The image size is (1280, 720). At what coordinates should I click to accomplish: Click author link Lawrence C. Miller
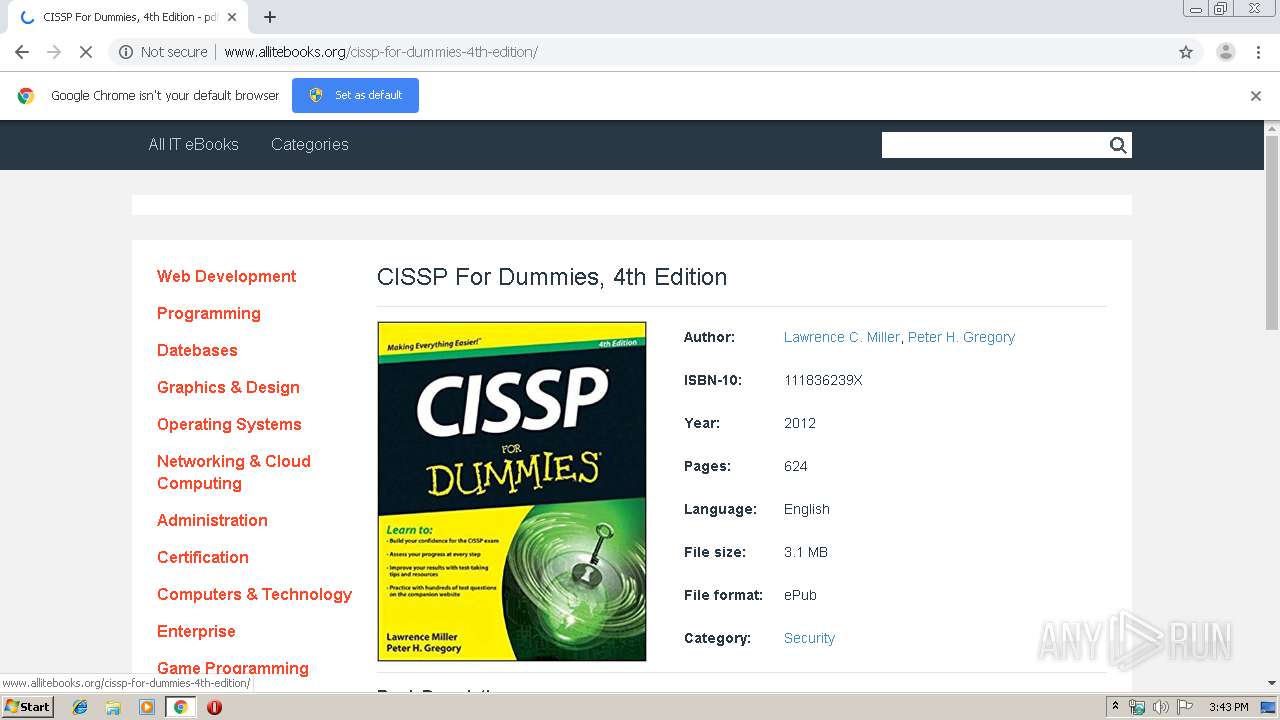click(842, 337)
